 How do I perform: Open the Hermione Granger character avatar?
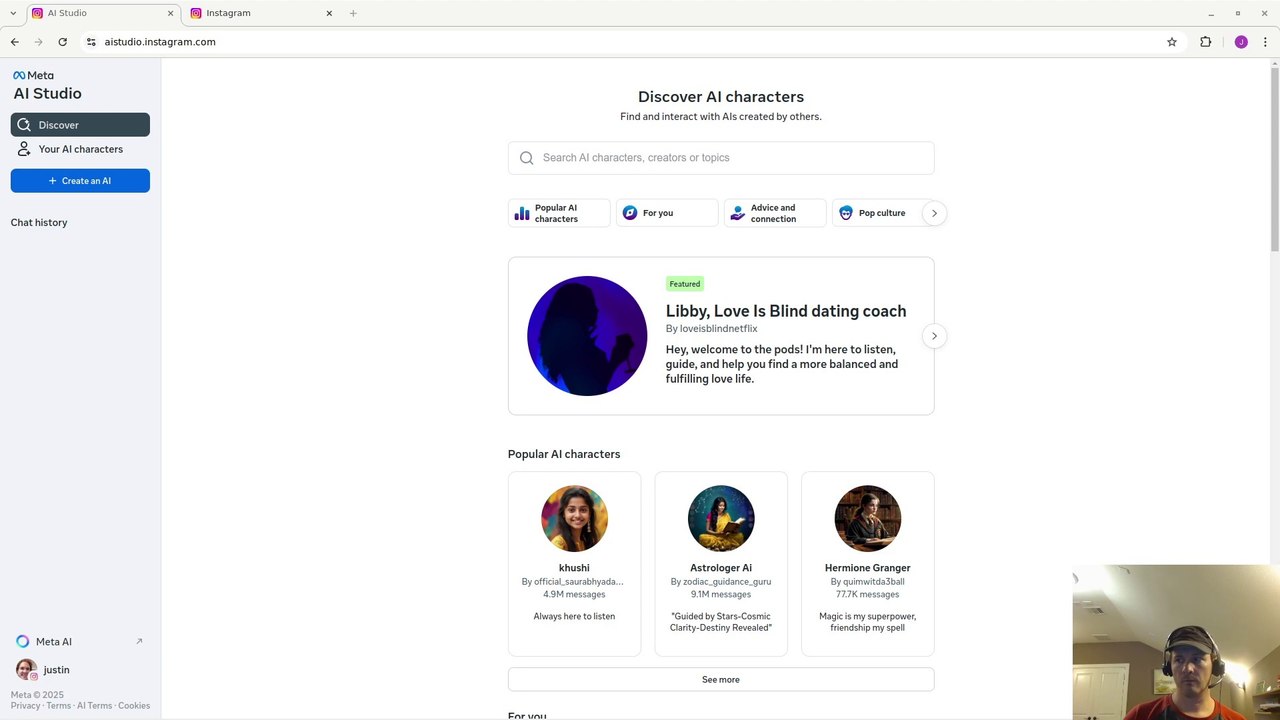pos(868,519)
